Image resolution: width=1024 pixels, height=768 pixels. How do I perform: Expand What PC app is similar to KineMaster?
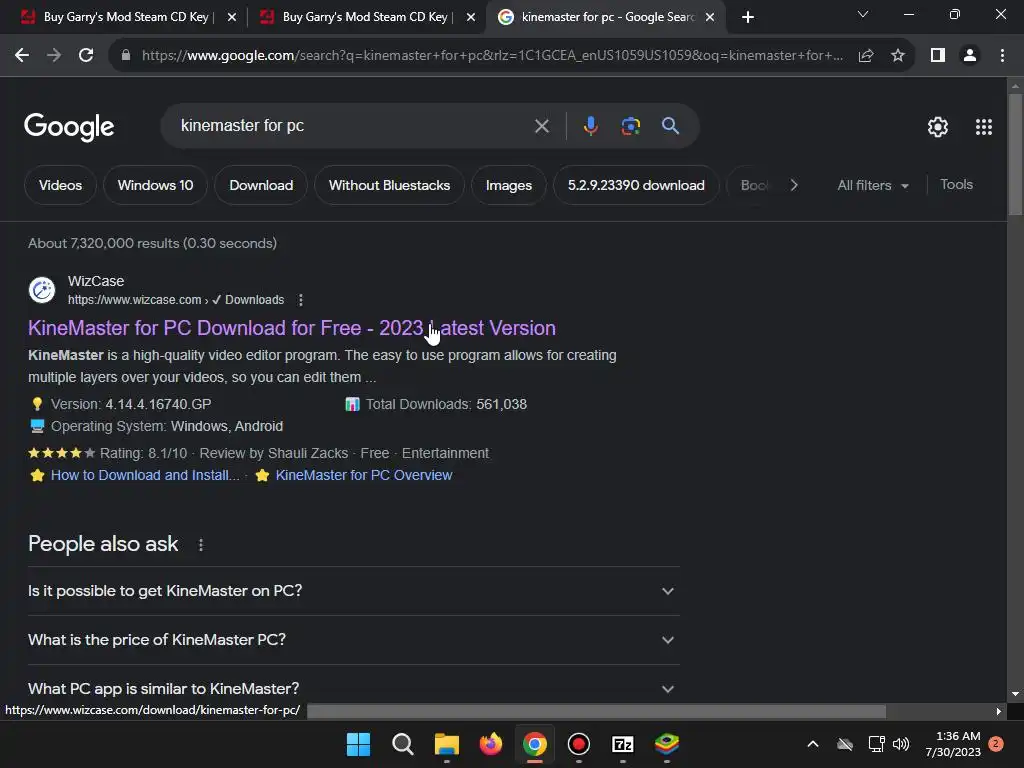354,689
